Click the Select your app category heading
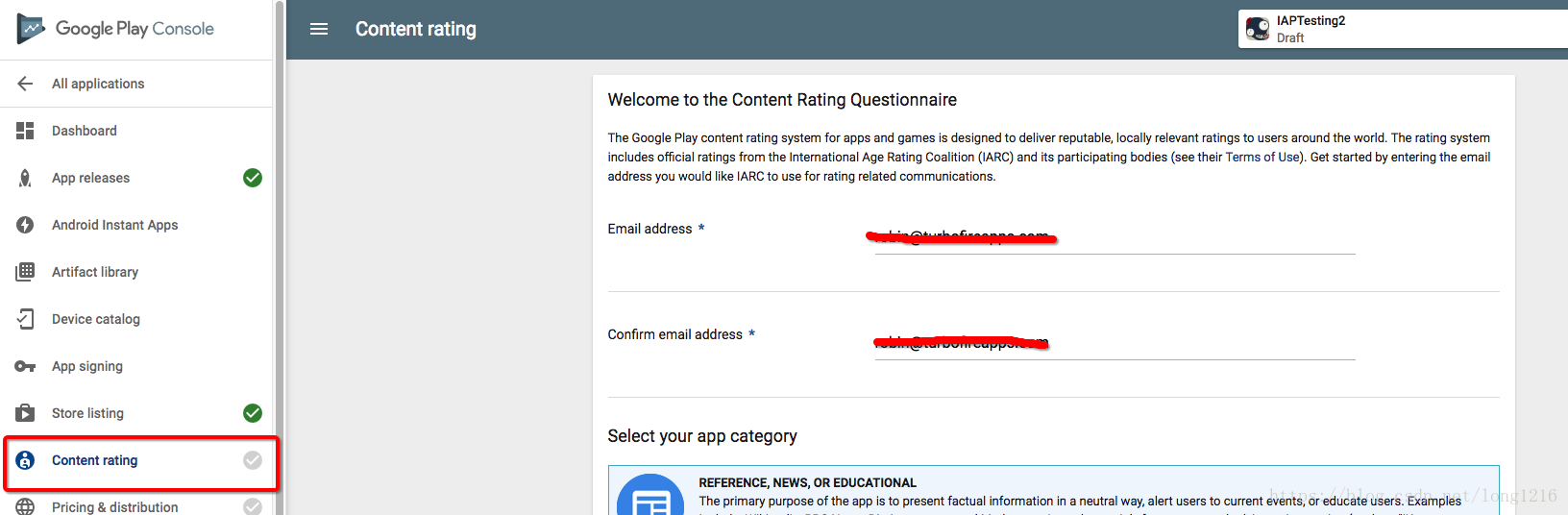 pyautogui.click(x=702, y=436)
